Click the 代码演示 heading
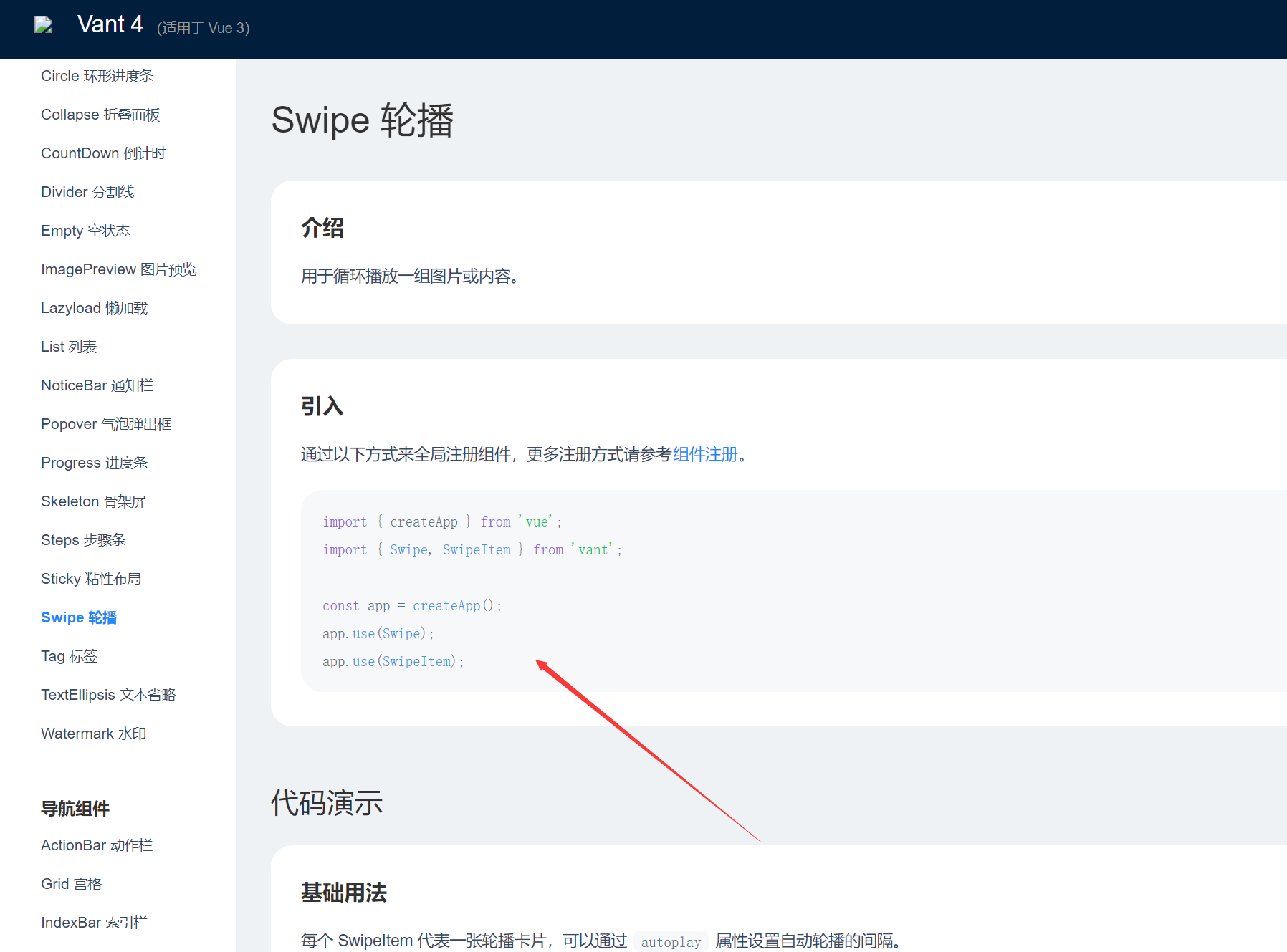The image size is (1287, 952). pyautogui.click(x=327, y=803)
